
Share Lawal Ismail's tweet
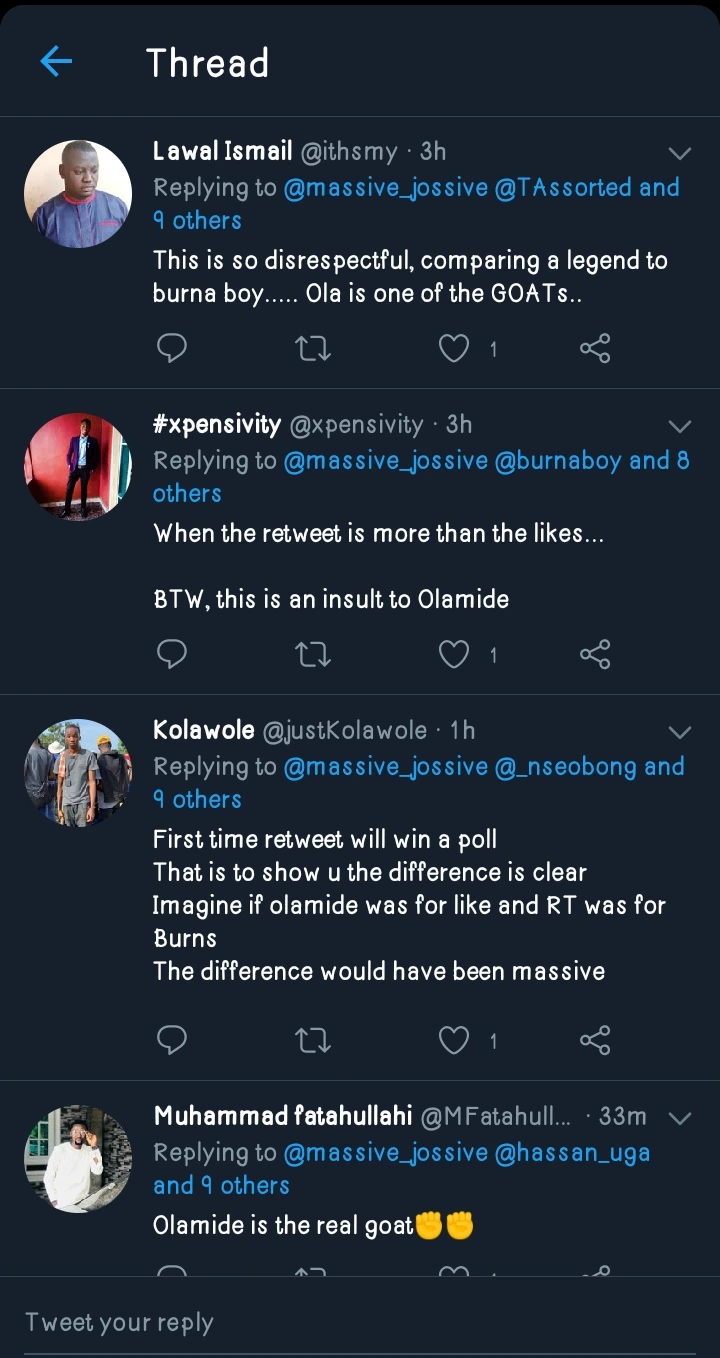click(595, 348)
